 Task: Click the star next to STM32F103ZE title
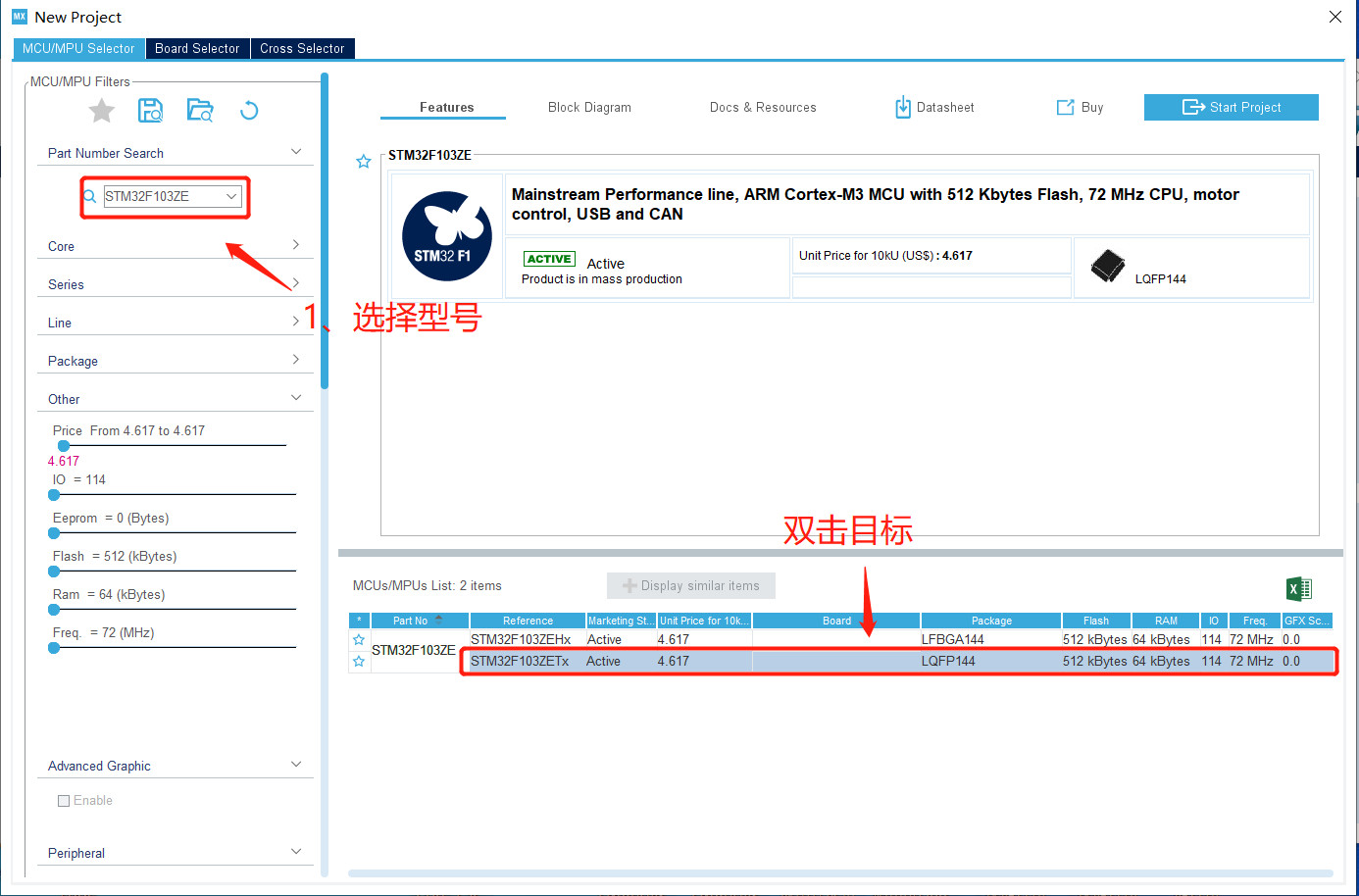click(364, 162)
